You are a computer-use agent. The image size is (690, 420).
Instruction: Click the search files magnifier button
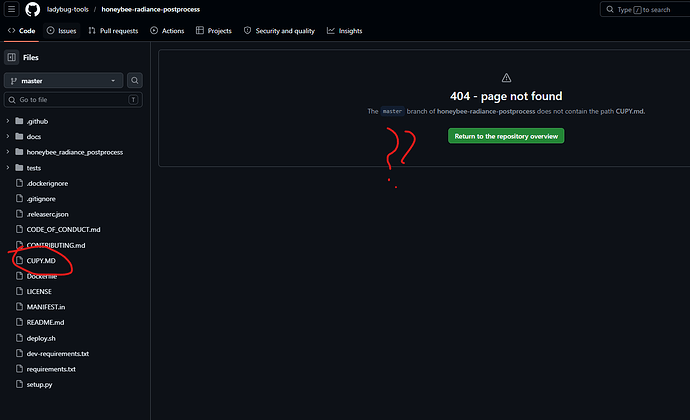(x=135, y=81)
